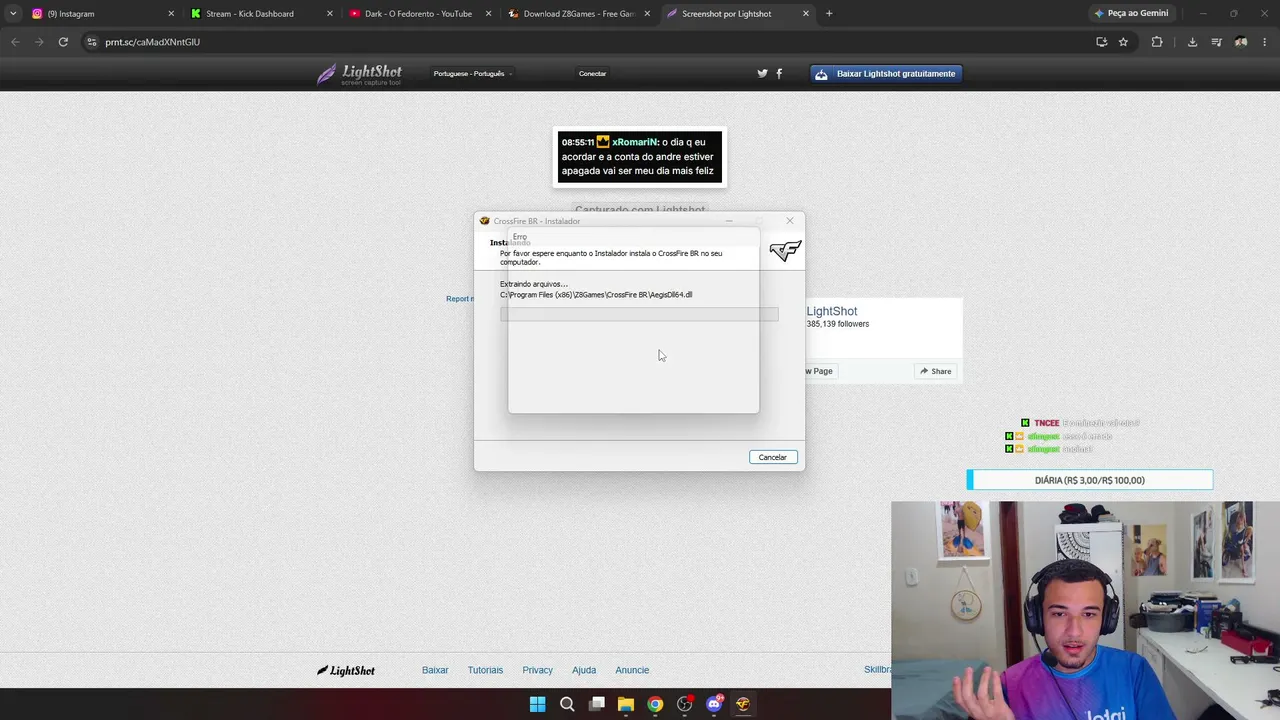The height and width of the screenshot is (720, 1280).
Task: Focus the address bar showing prnt.sc URL
Action: 590,42
